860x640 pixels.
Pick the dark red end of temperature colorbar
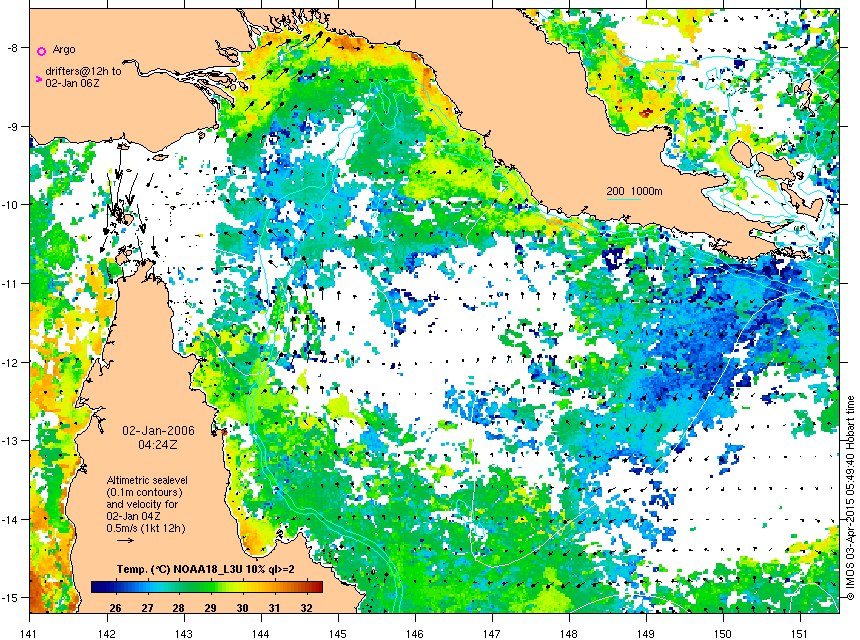pos(317,587)
